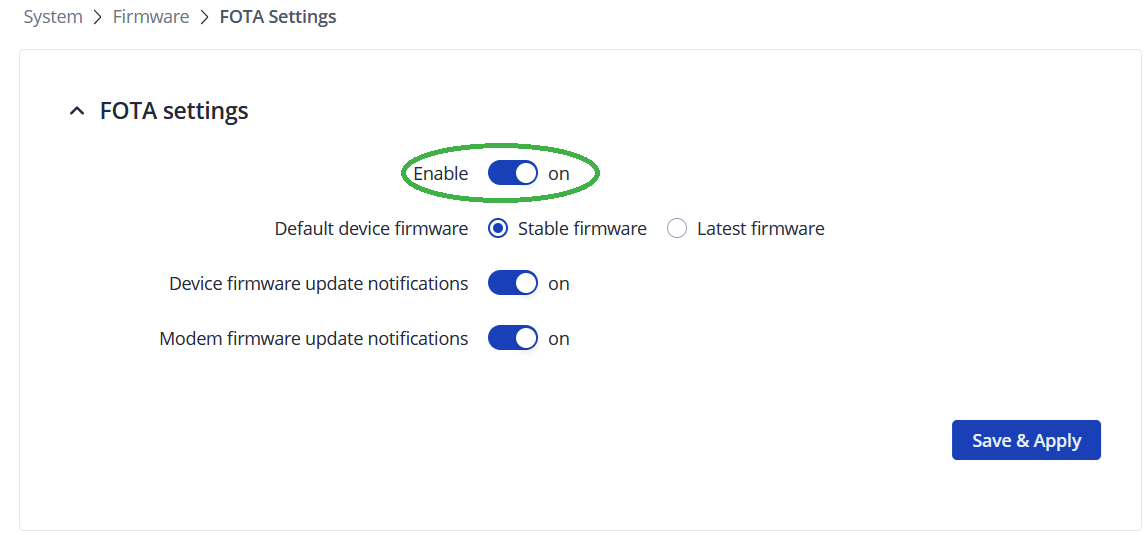Select the Stable firmware radio button
The height and width of the screenshot is (535, 1146).
(498, 229)
